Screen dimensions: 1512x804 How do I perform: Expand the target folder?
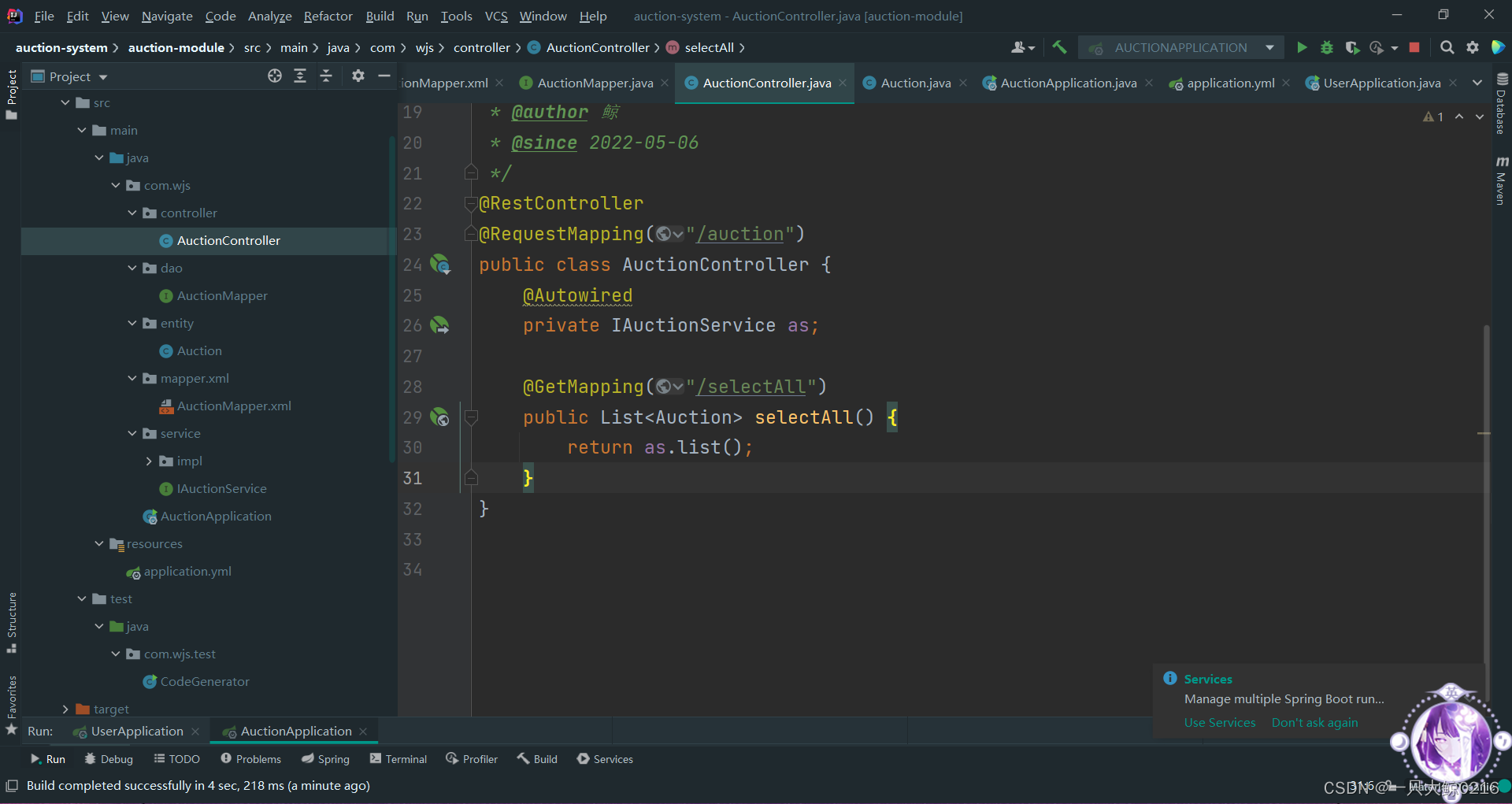pyautogui.click(x=65, y=710)
